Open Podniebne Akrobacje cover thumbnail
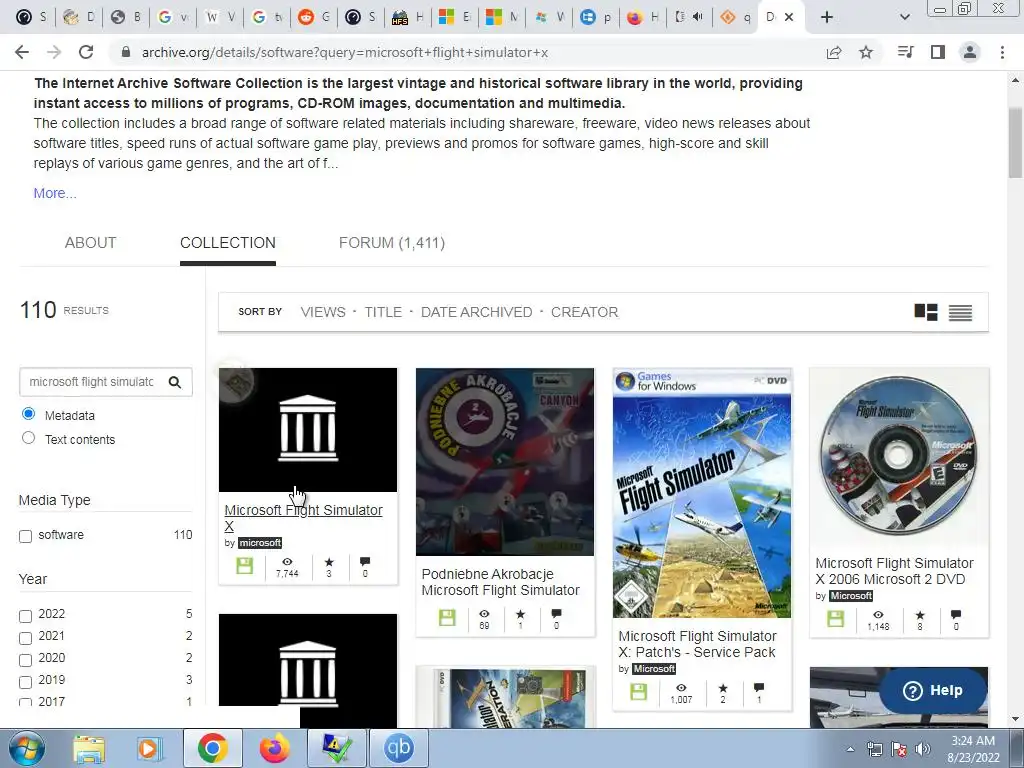Image resolution: width=1024 pixels, height=768 pixels. (505, 462)
